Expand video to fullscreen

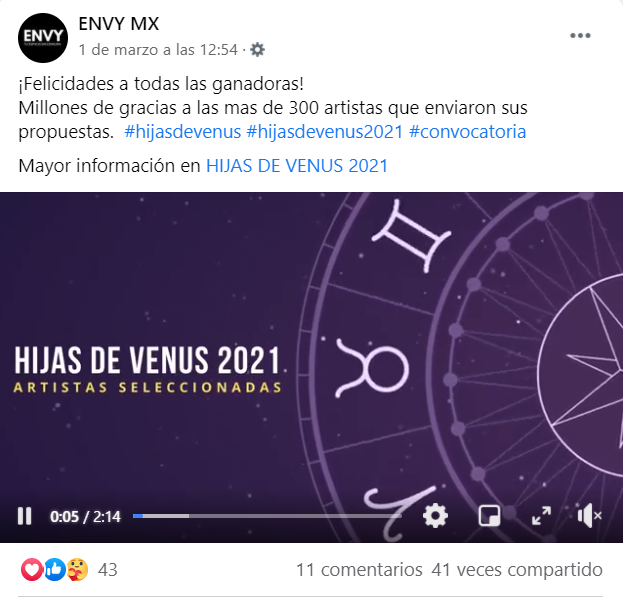(541, 516)
